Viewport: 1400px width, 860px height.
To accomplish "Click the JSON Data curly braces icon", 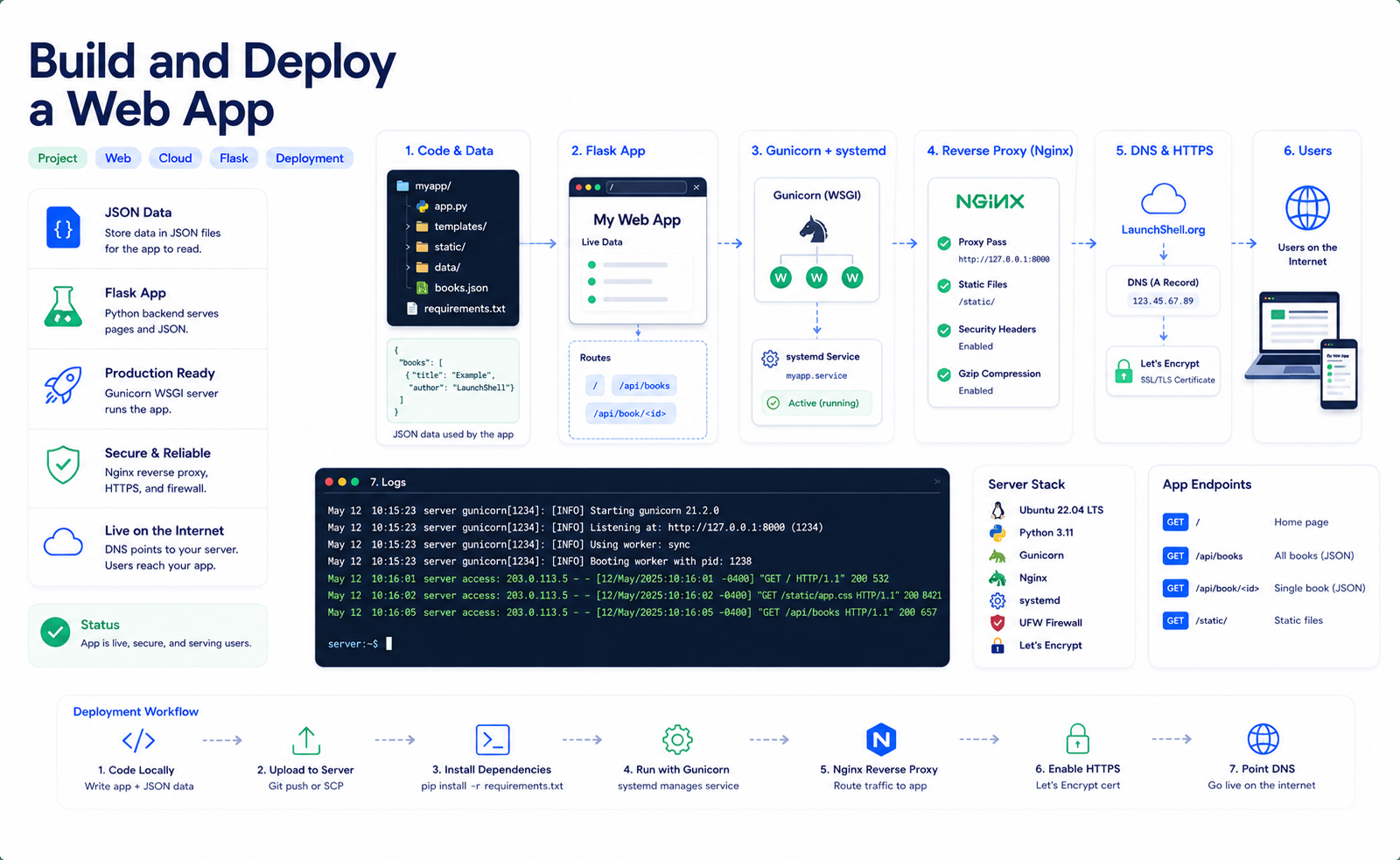I will tap(63, 228).
